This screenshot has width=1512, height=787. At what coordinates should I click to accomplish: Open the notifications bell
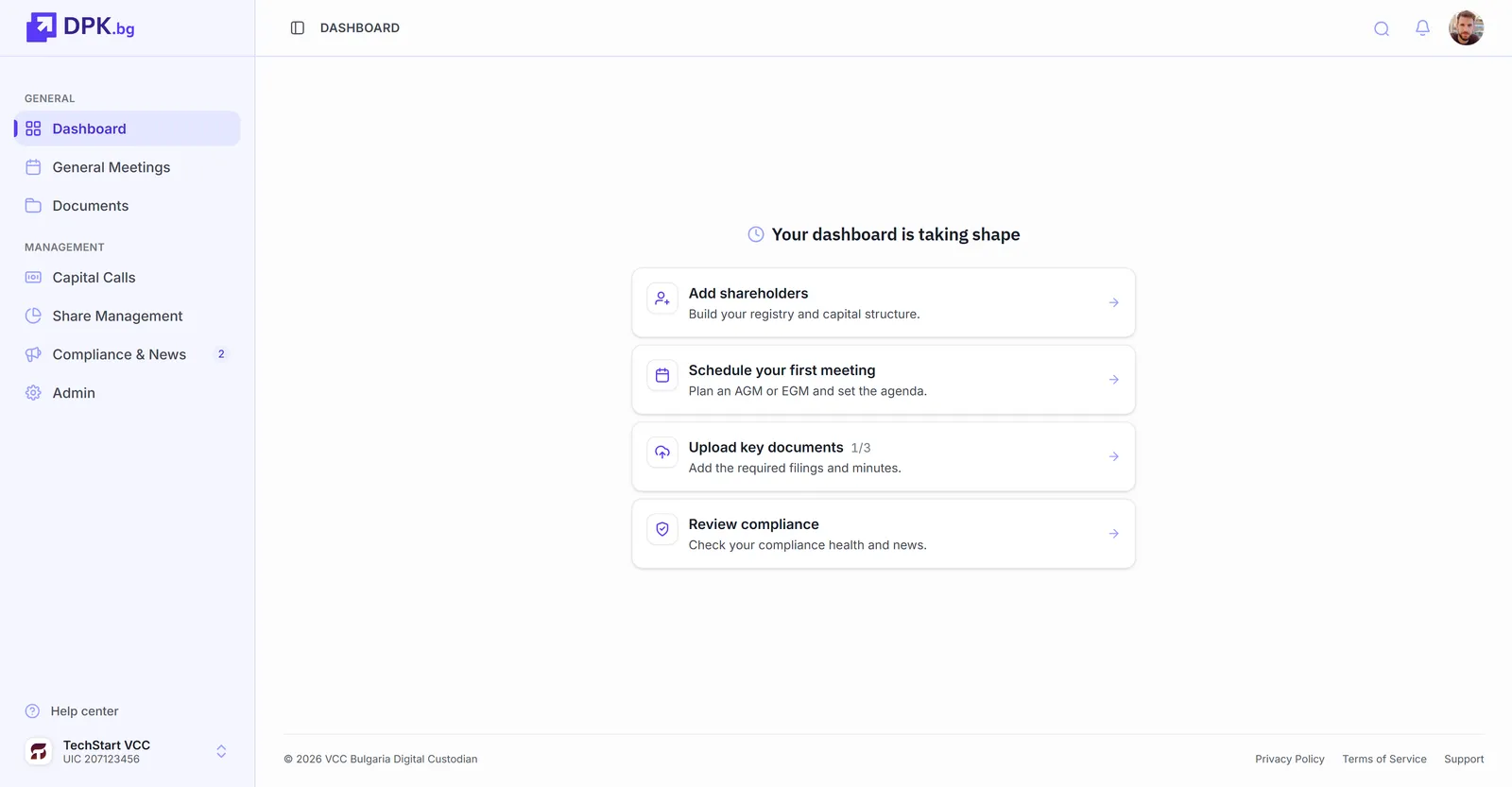(1422, 28)
